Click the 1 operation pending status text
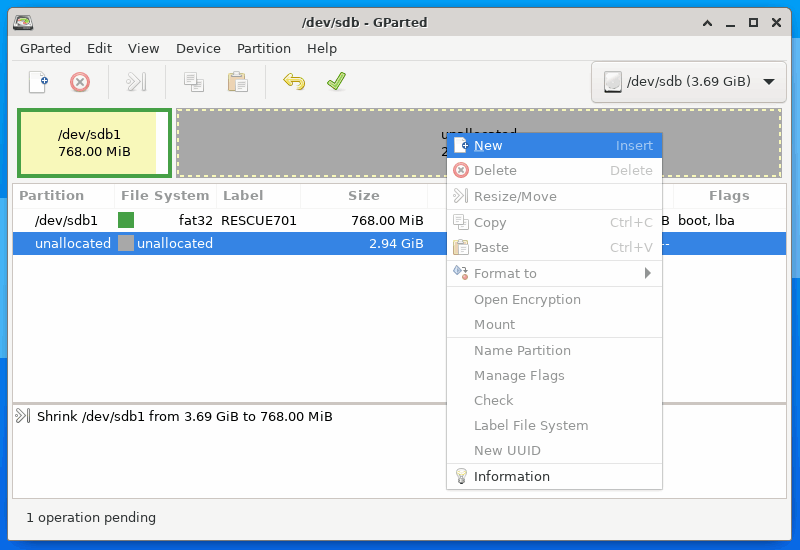 (91, 517)
